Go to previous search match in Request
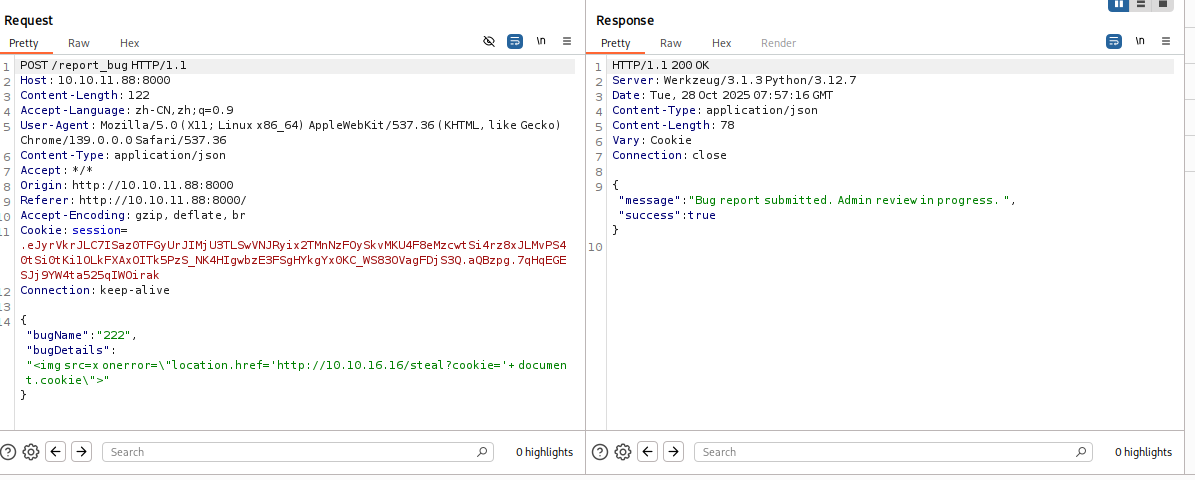This screenshot has width=1195, height=480. tap(56, 452)
